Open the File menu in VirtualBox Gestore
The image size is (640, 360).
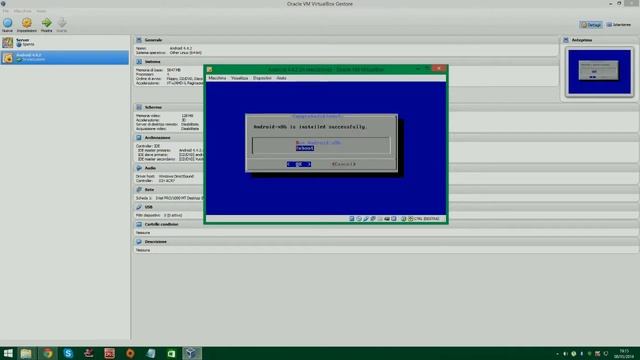tap(6, 11)
